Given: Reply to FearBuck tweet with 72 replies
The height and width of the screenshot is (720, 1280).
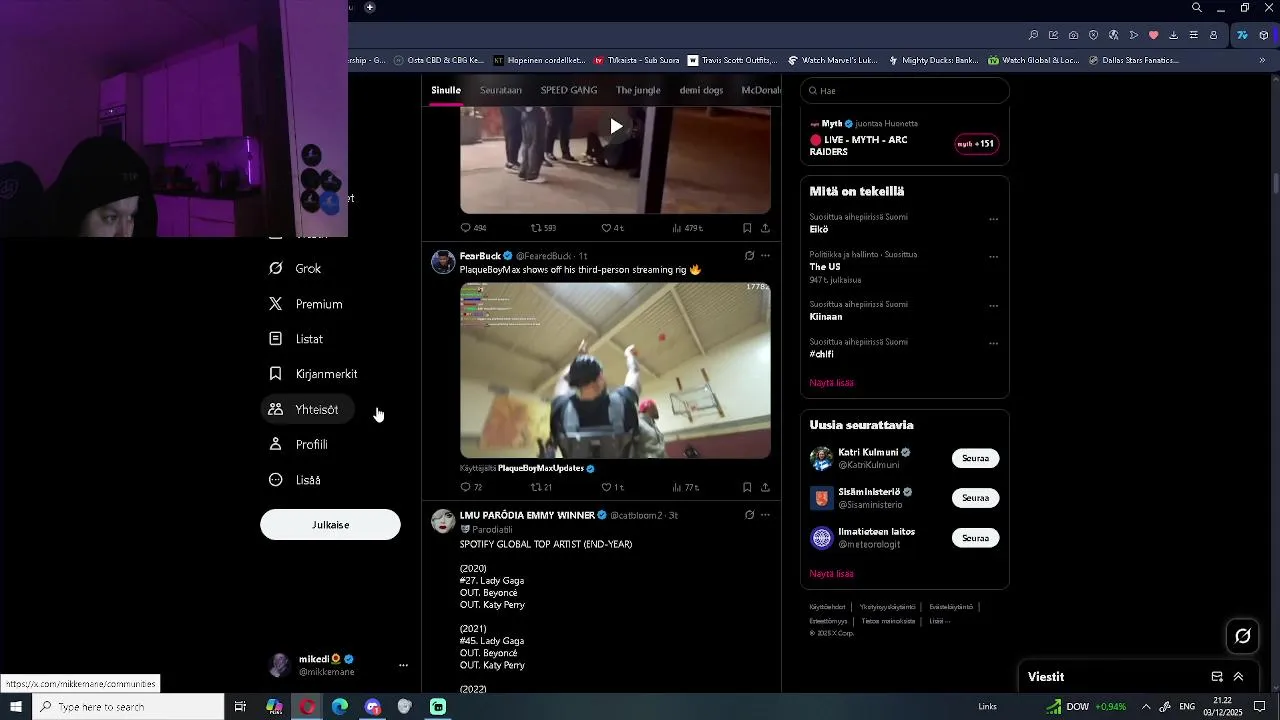Looking at the screenshot, I should click(x=471, y=487).
